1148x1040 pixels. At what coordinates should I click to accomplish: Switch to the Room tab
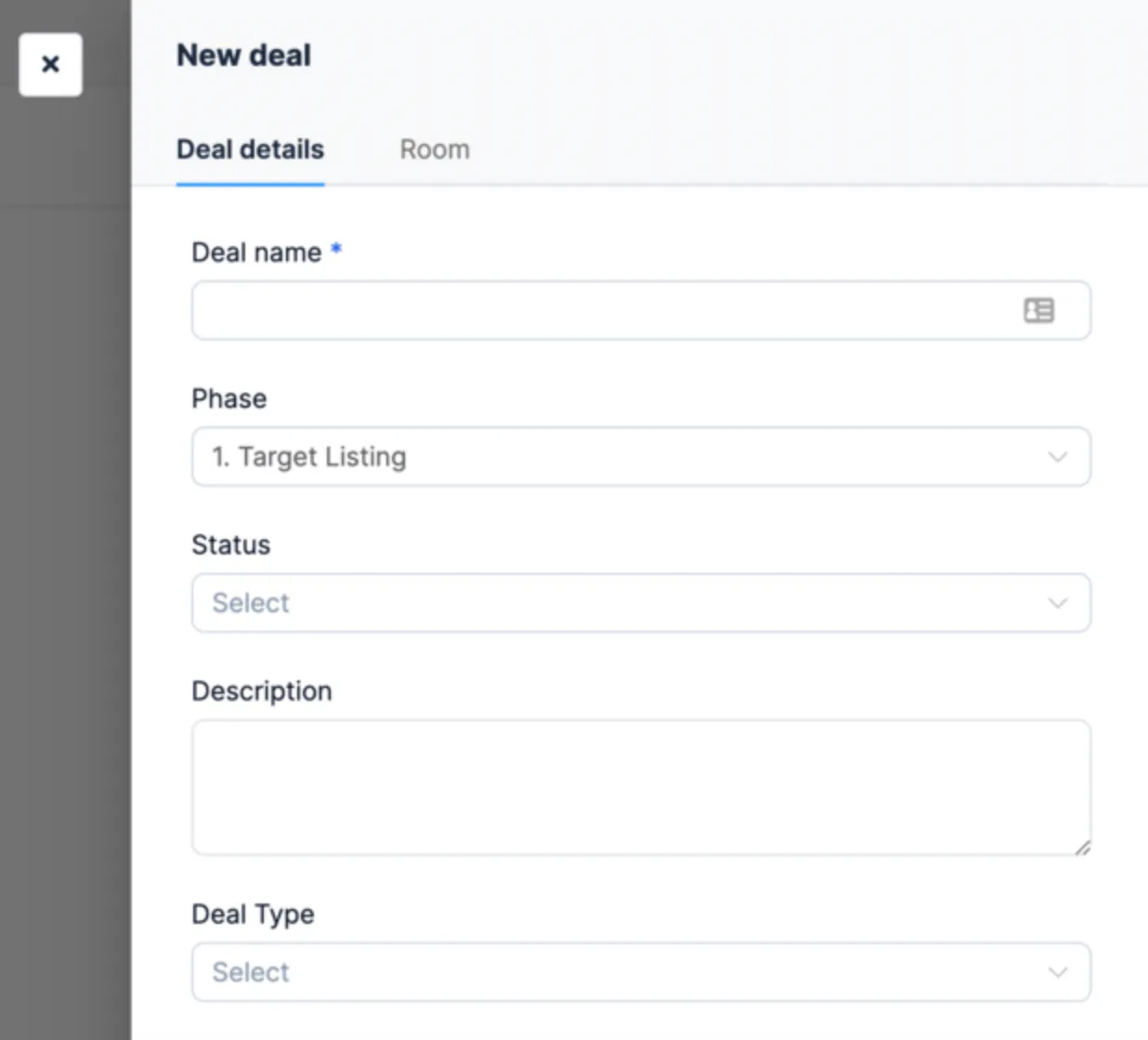(x=435, y=149)
